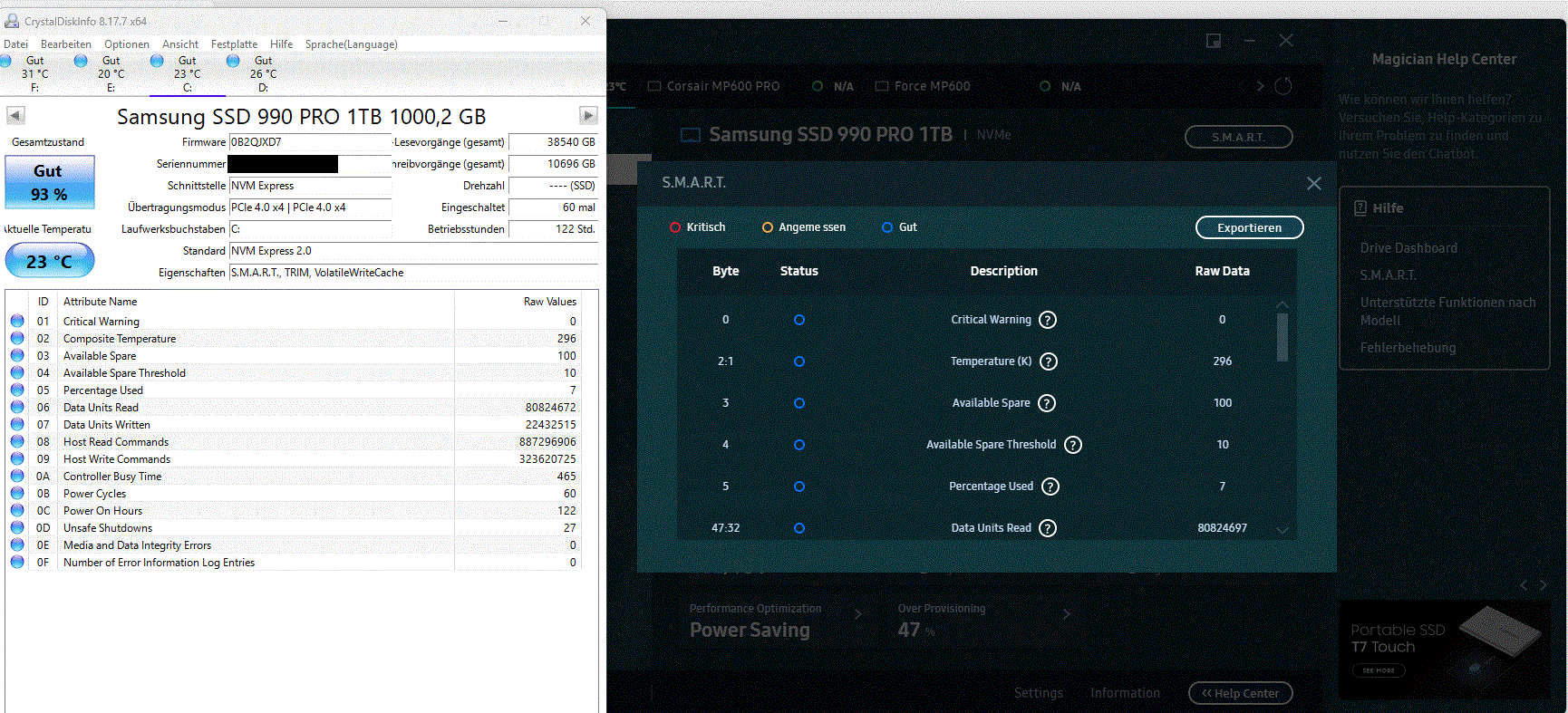Click the Exportieren button
Screen dimensions: 1568x713
coord(1249,227)
